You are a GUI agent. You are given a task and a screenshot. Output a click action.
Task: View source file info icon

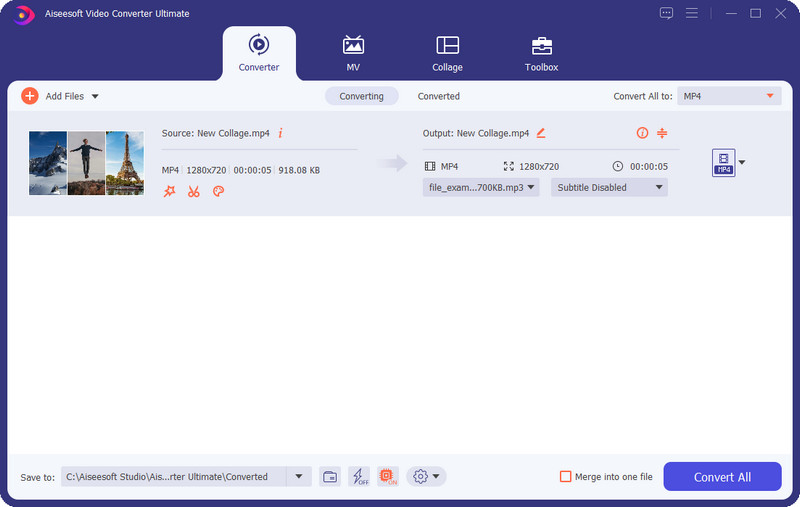pyautogui.click(x=281, y=133)
